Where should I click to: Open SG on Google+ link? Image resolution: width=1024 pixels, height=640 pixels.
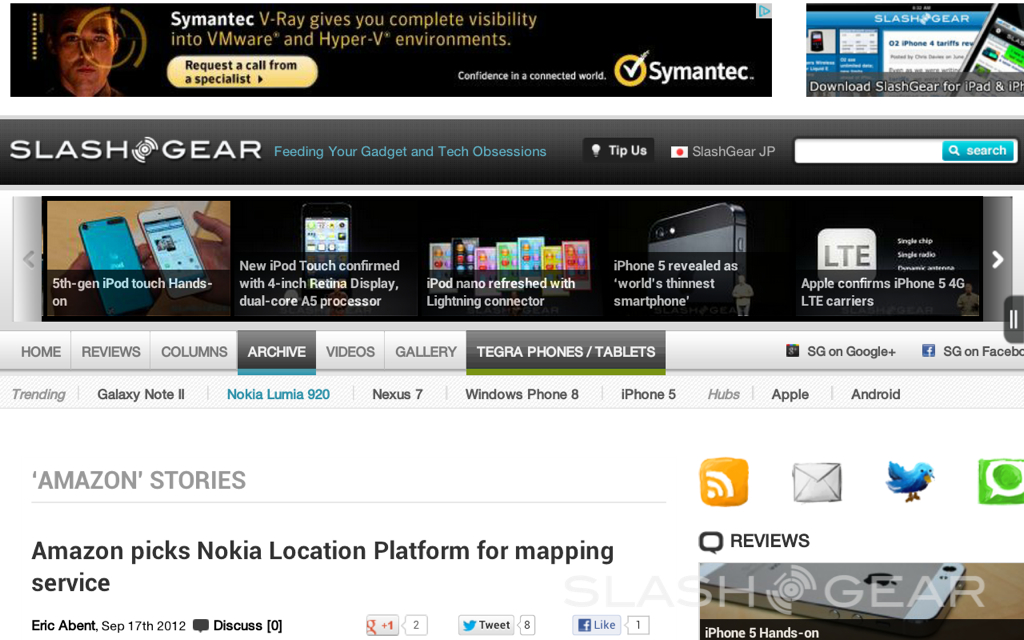click(x=841, y=351)
